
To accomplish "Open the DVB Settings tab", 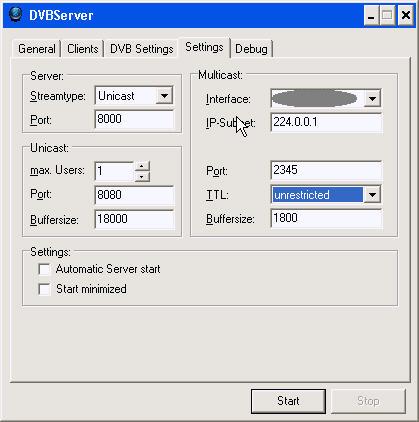I will 141,49.
